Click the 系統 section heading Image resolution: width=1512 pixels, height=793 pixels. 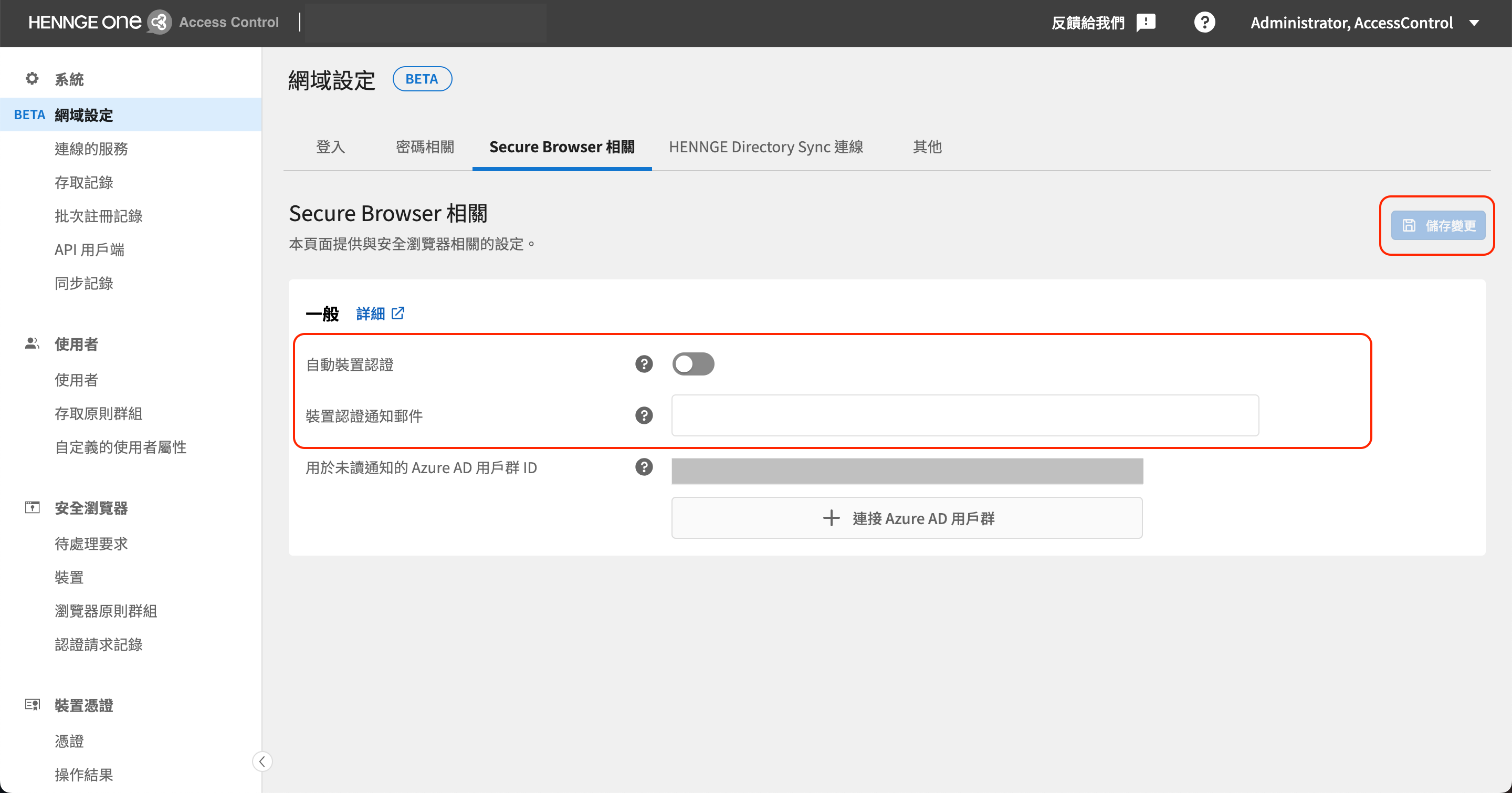[69, 79]
